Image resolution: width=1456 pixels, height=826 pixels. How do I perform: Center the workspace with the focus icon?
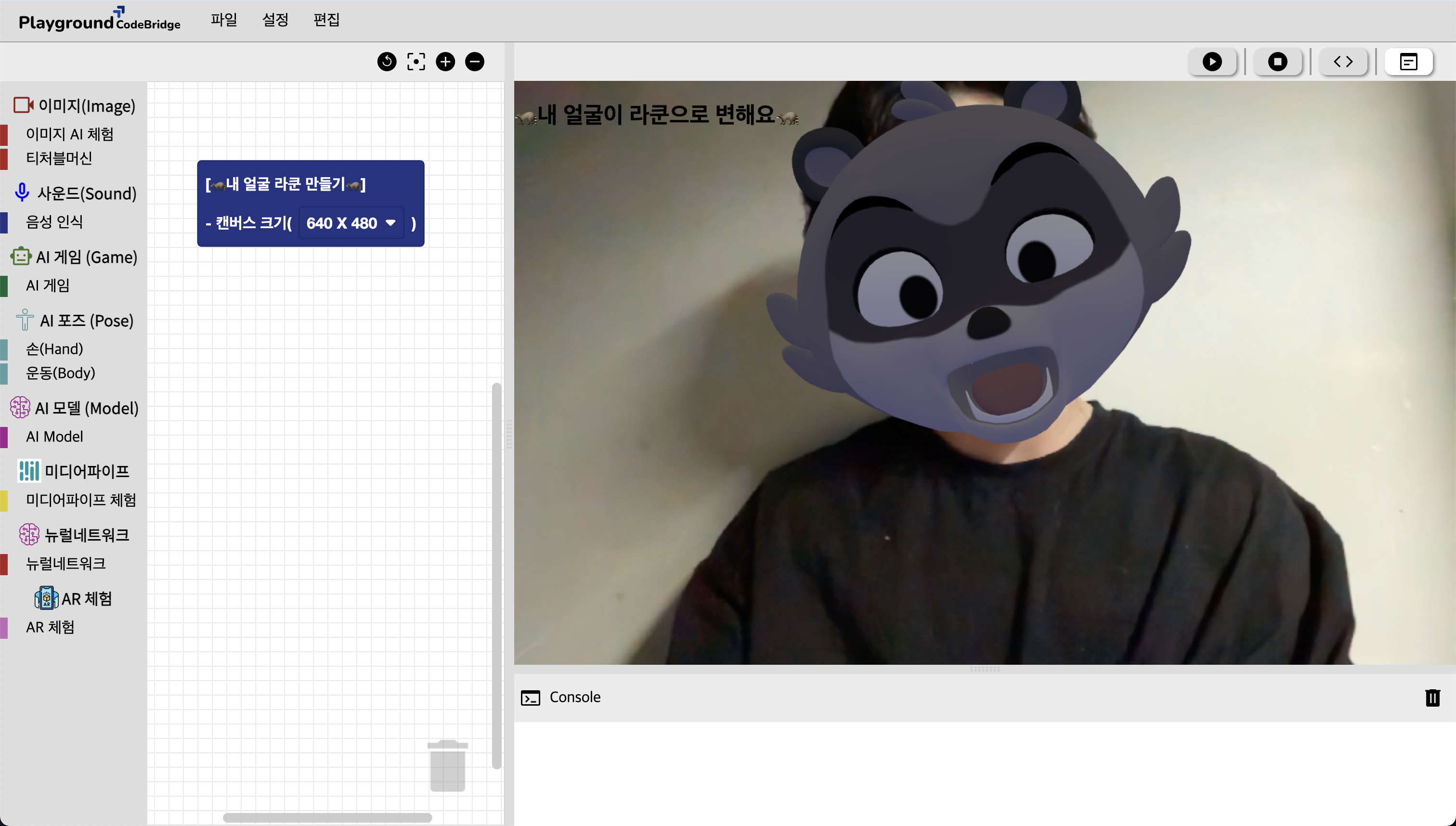[416, 61]
